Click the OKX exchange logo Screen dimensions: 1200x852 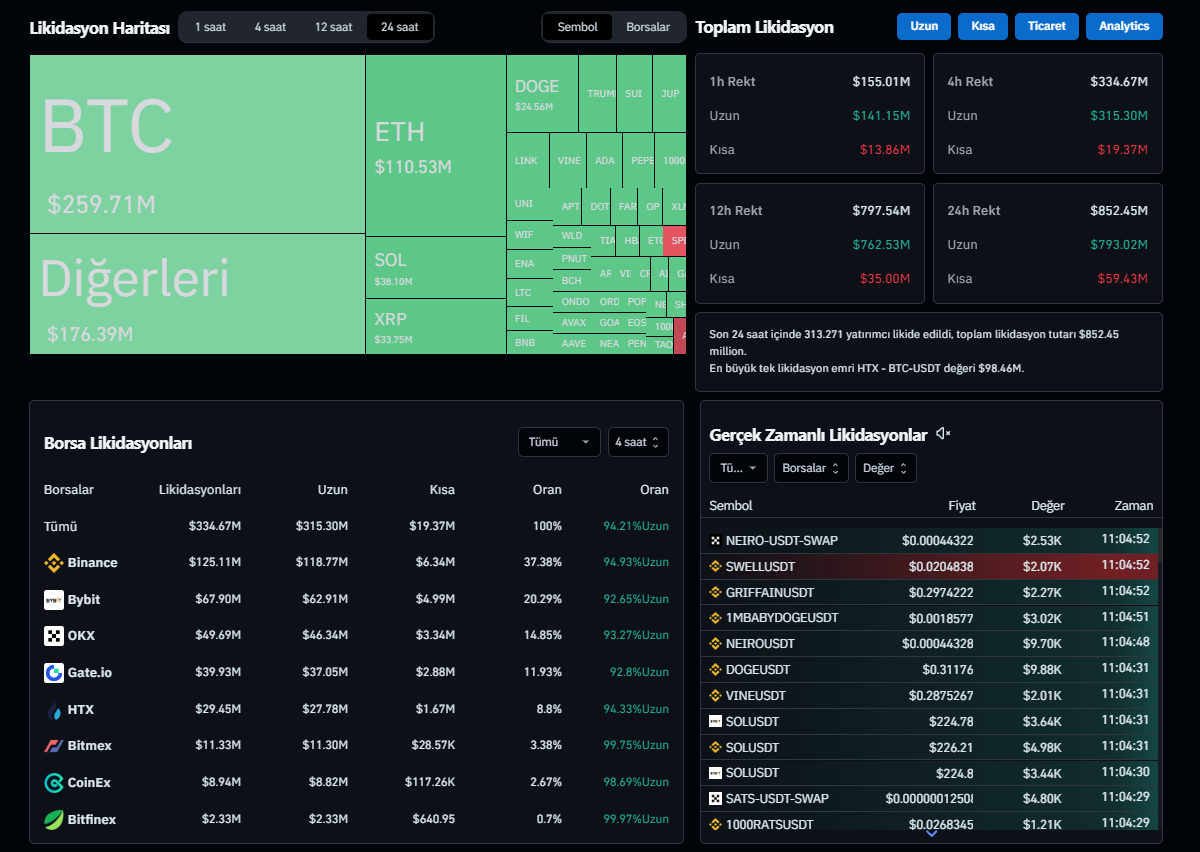54,636
